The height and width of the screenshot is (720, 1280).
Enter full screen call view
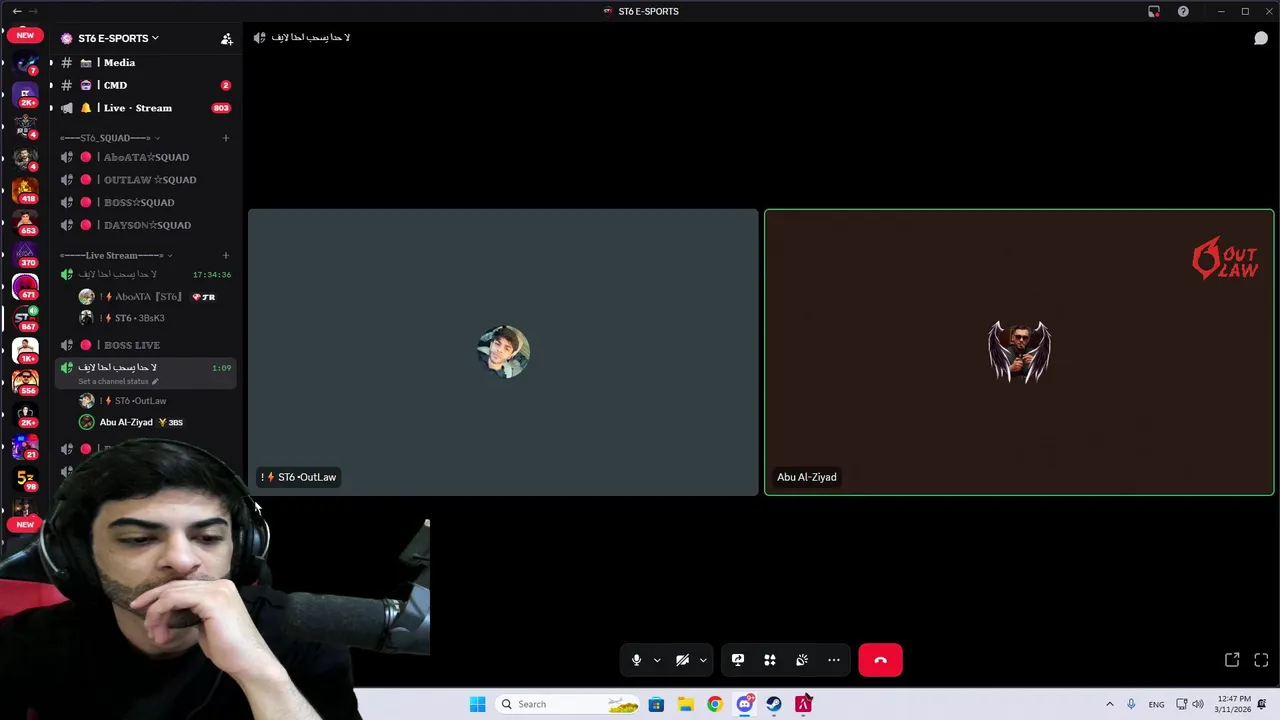tap(1261, 660)
